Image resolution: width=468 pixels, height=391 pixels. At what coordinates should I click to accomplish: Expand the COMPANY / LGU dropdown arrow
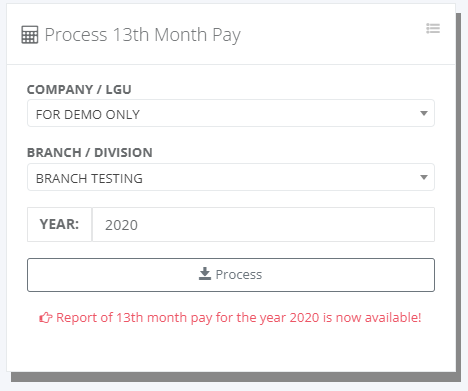coord(424,113)
